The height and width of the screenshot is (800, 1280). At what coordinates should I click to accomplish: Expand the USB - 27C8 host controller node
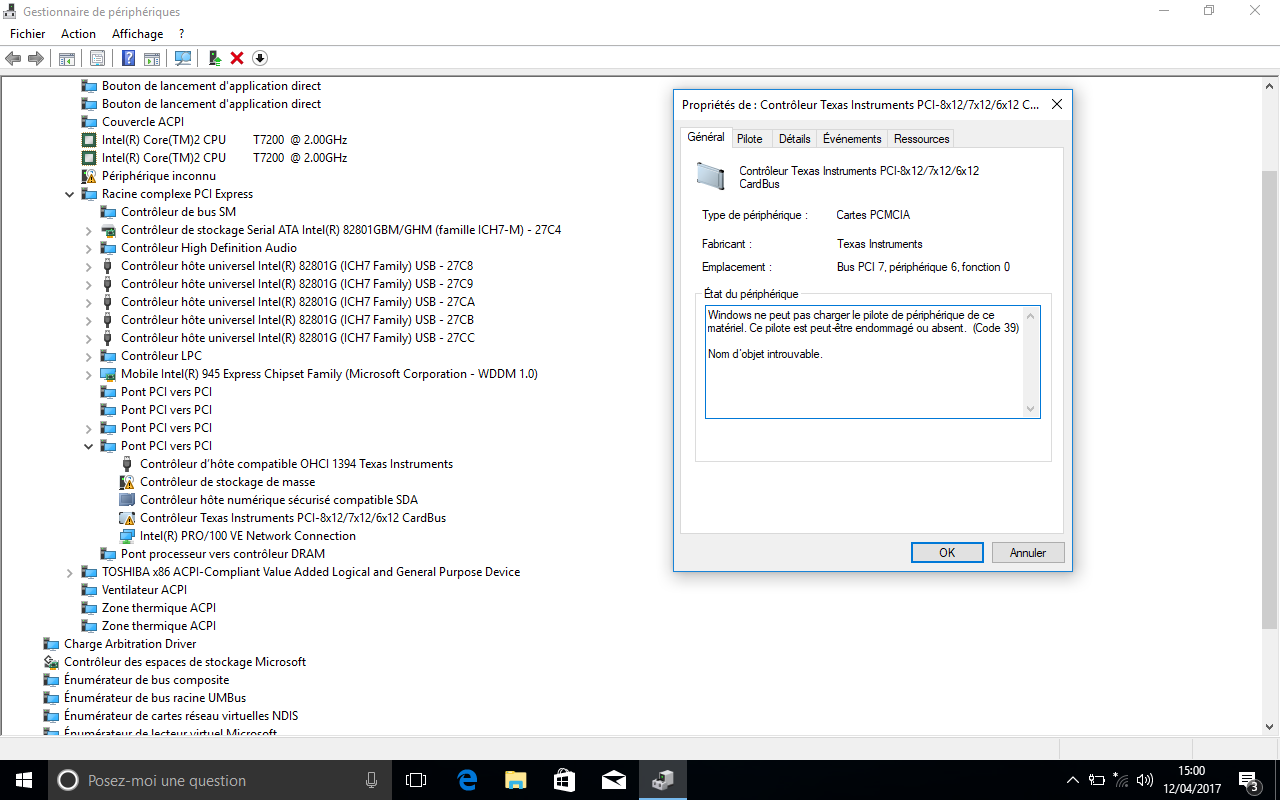pos(89,266)
